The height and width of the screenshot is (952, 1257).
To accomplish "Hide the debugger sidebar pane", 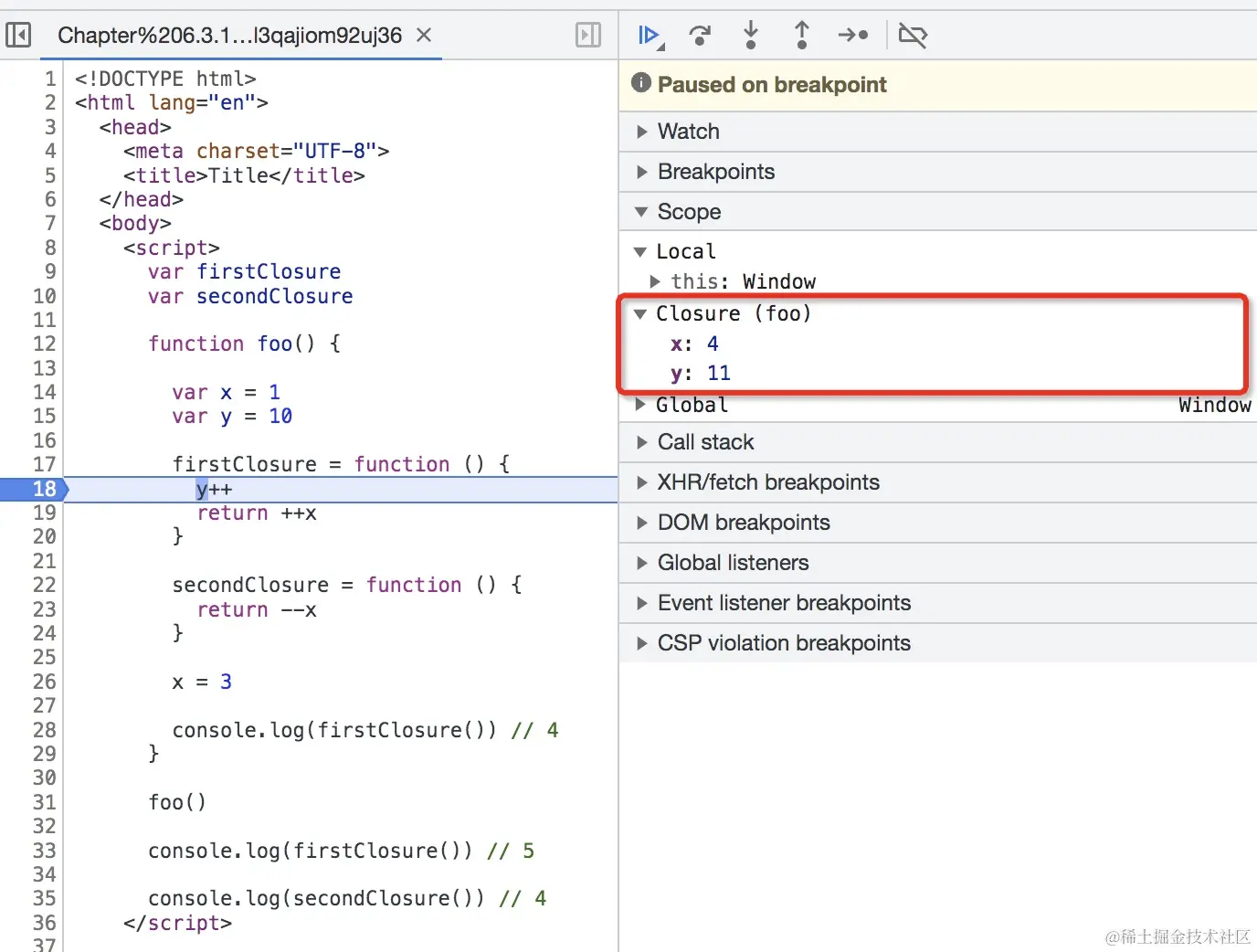I will pyautogui.click(x=588, y=36).
